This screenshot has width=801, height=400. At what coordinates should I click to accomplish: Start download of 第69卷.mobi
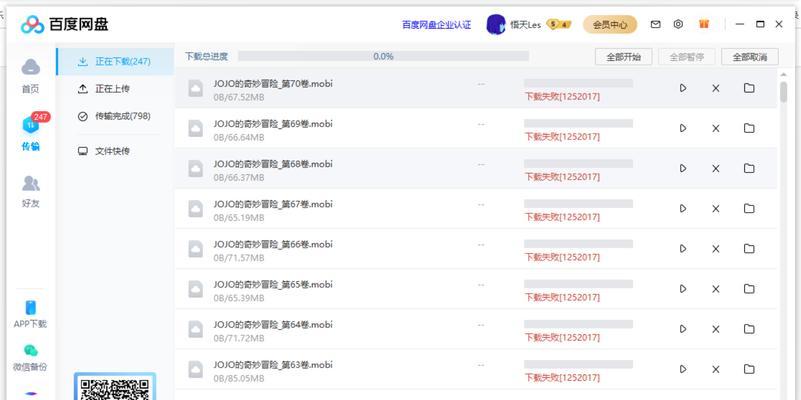pos(683,128)
